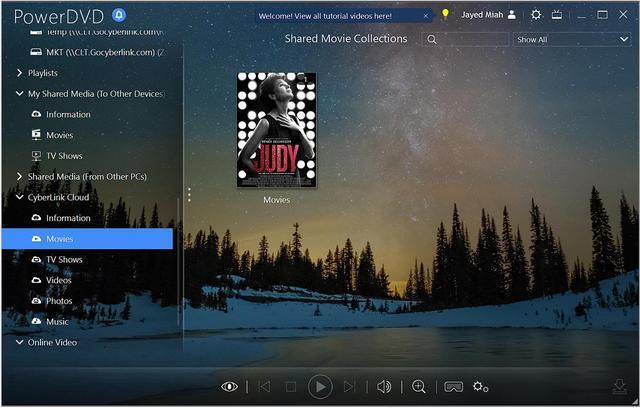Switch to TV mode icon
This screenshot has height=408, width=640.
[x=557, y=15]
